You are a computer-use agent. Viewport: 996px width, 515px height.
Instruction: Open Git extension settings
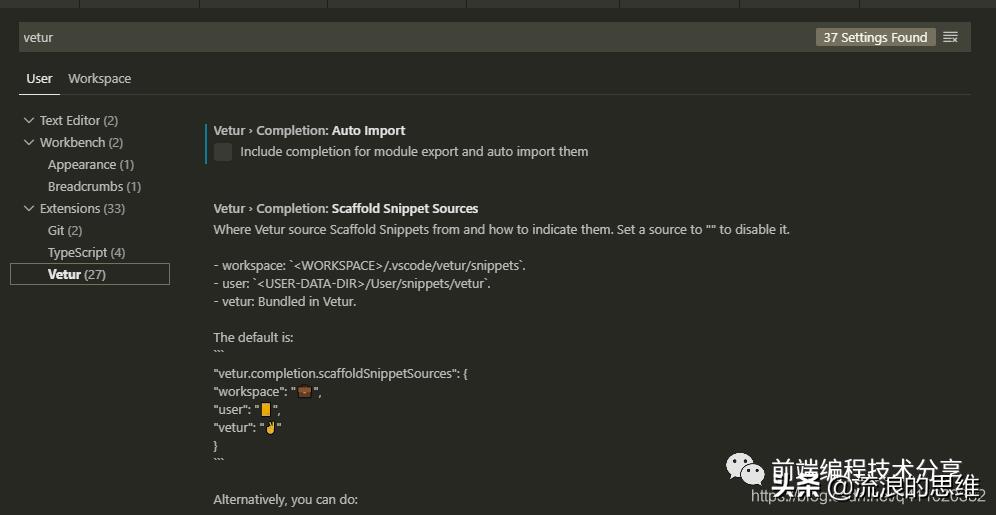[x=65, y=231]
